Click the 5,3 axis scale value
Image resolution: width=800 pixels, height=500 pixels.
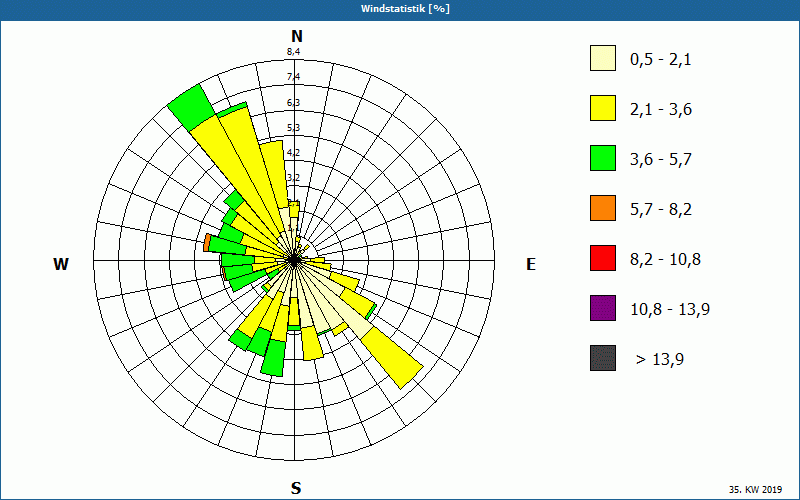(x=293, y=128)
